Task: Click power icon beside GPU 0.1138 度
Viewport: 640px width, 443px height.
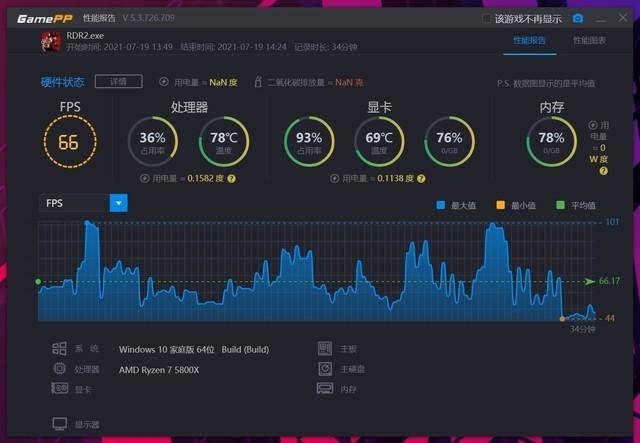Action: coord(334,178)
